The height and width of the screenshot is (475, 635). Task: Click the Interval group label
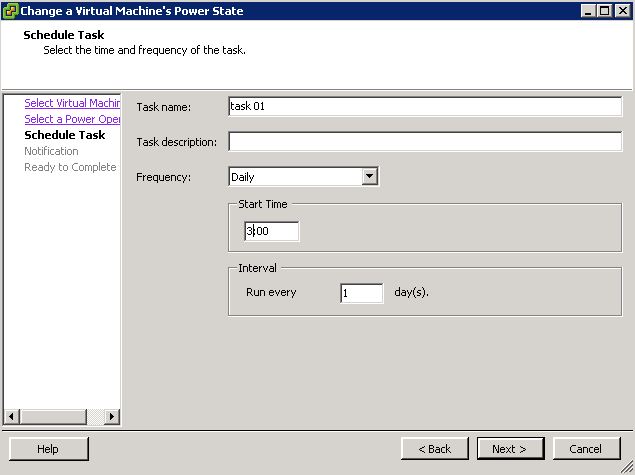[x=258, y=268]
